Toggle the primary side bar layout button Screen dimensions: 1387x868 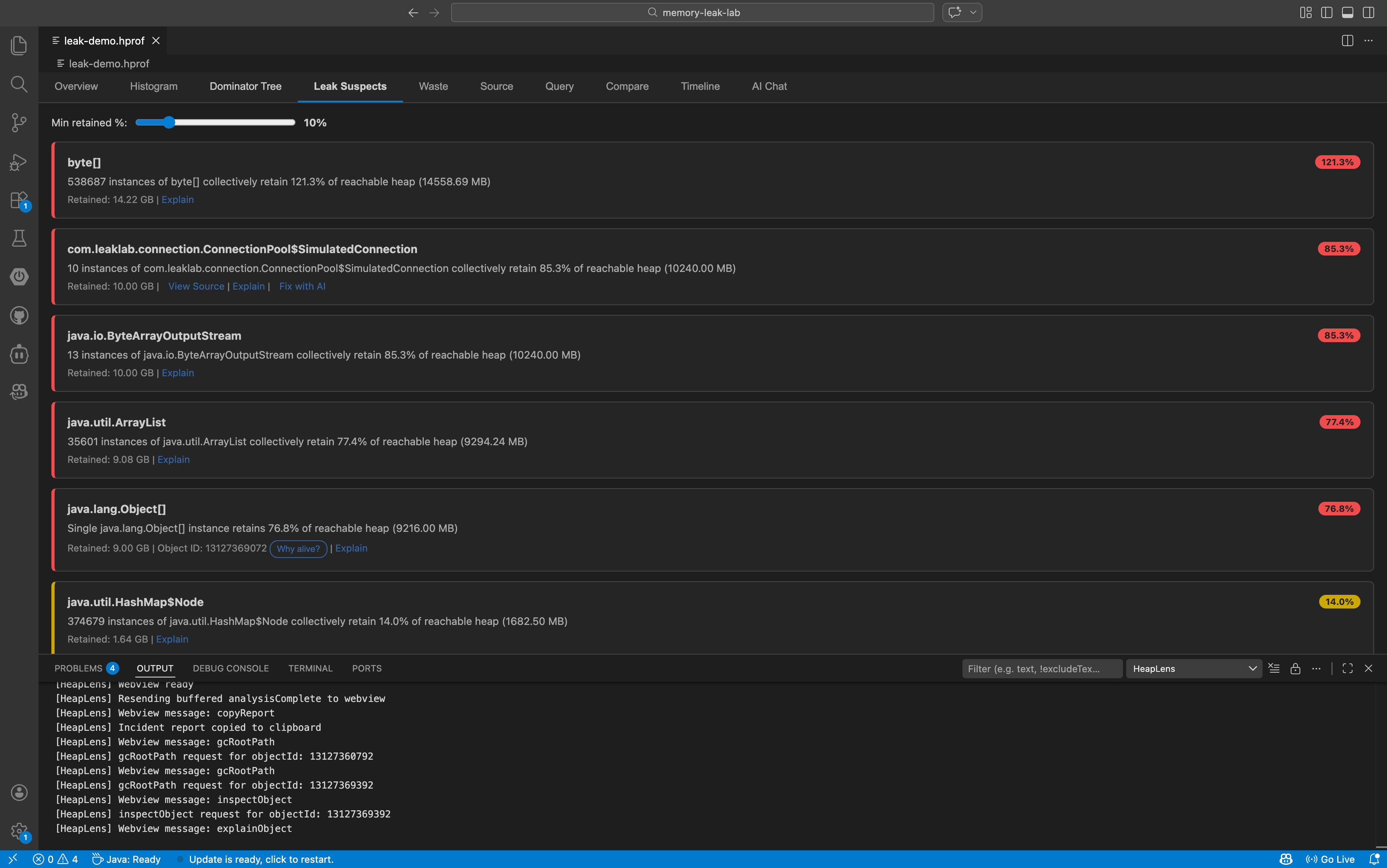coord(1327,12)
